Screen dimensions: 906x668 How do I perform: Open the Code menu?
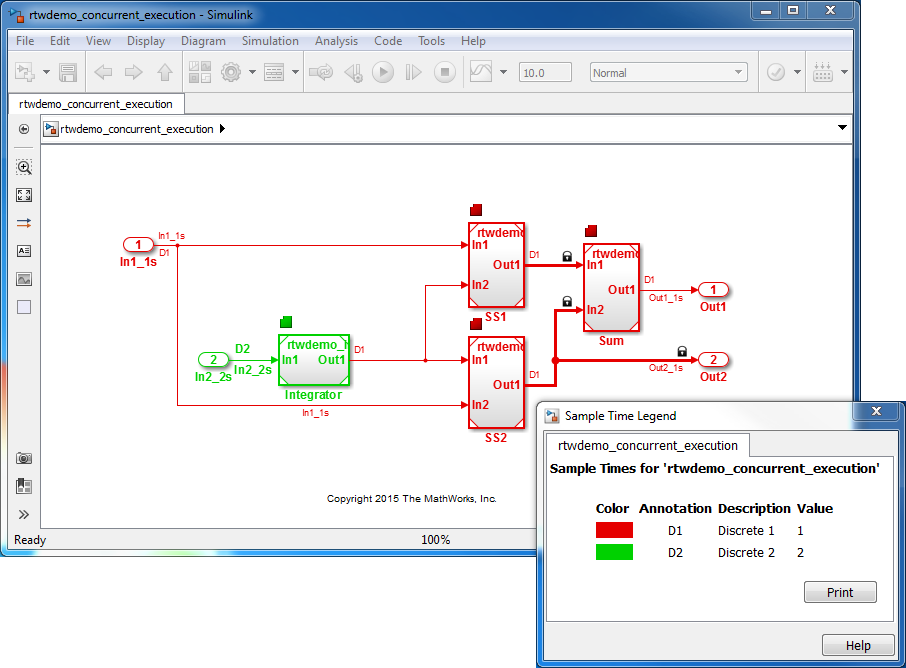point(388,41)
